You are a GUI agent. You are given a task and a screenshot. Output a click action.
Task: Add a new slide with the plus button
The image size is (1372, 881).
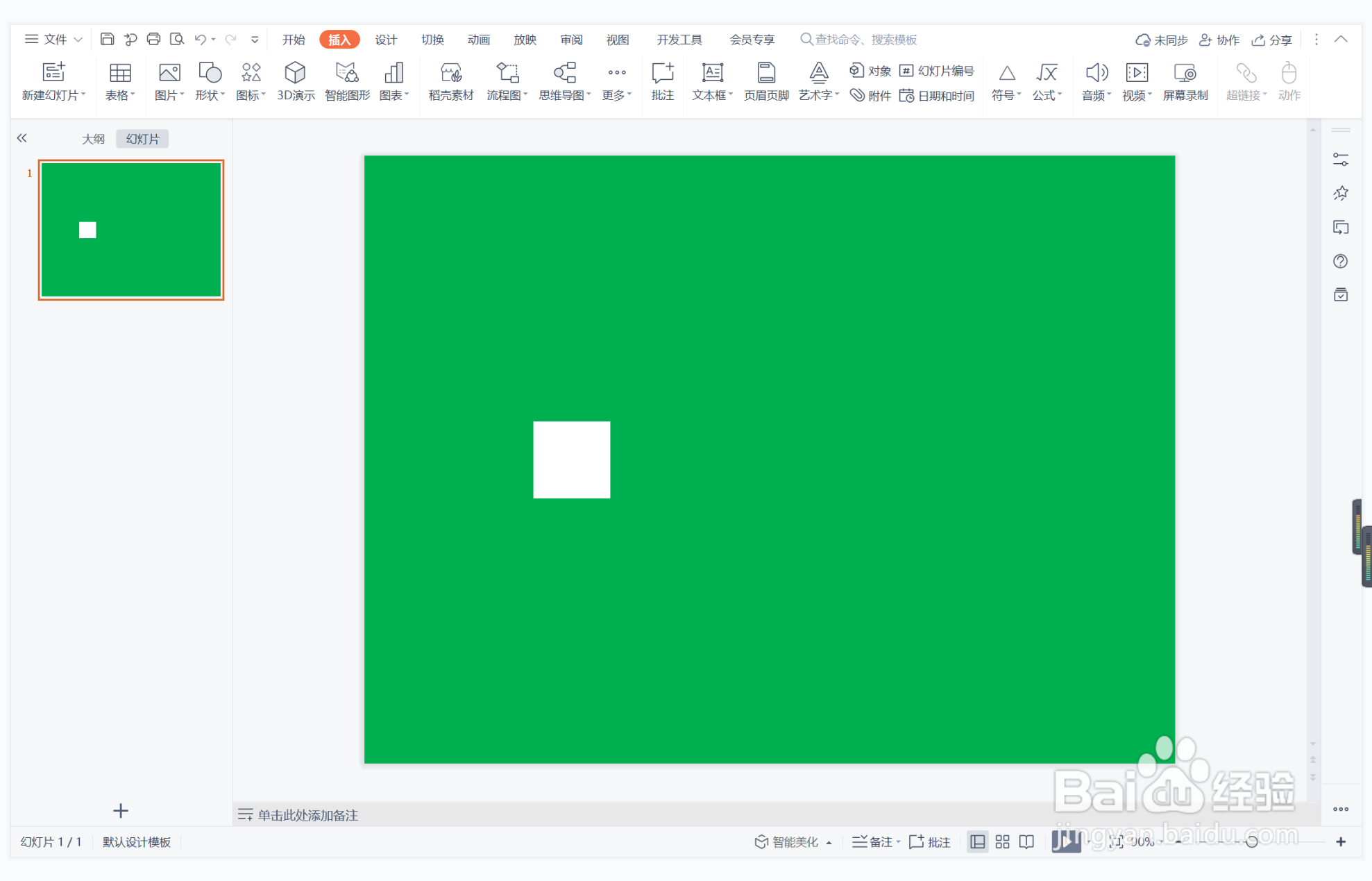(121, 811)
